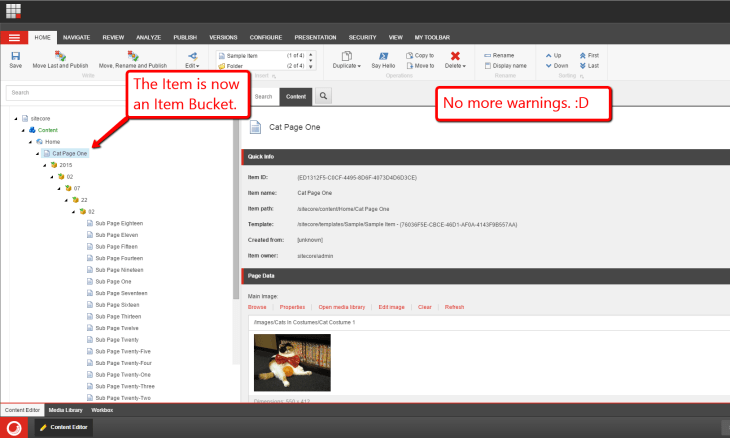Click the Sitecore logo in bottom bar
The width and height of the screenshot is (730, 438).
tap(15, 427)
